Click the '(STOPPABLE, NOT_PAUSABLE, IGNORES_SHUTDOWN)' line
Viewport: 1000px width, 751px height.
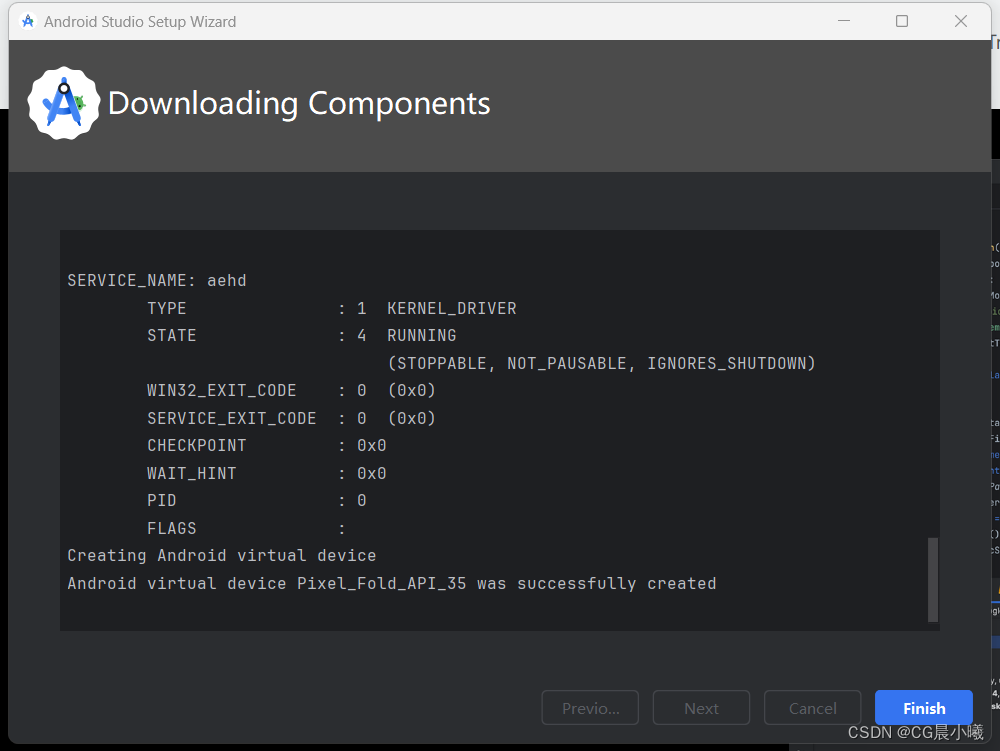pyautogui.click(x=601, y=363)
